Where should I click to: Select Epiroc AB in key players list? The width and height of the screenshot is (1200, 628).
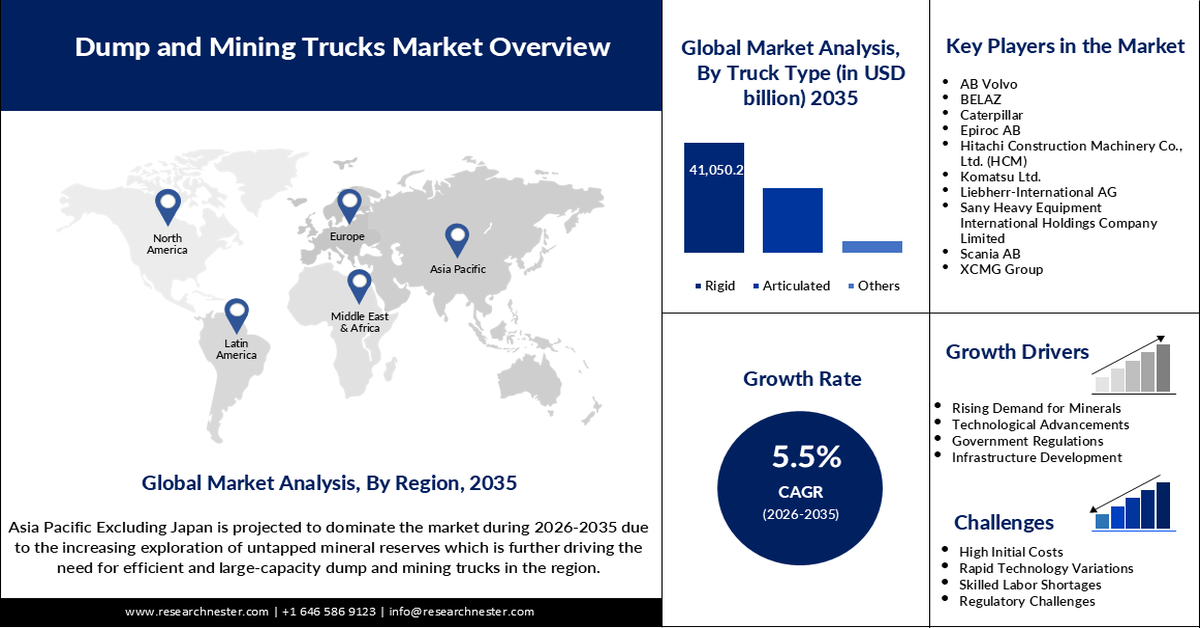(x=990, y=131)
